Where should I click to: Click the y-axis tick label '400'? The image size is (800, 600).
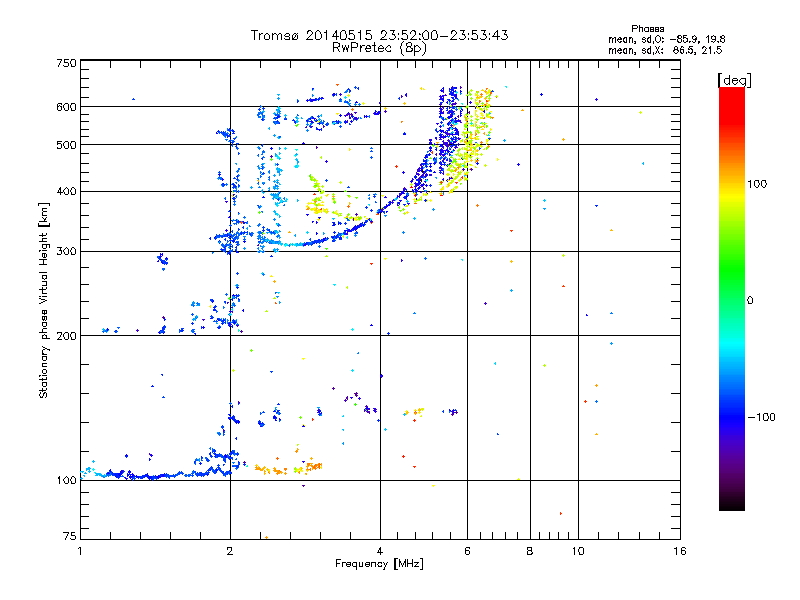[66, 192]
